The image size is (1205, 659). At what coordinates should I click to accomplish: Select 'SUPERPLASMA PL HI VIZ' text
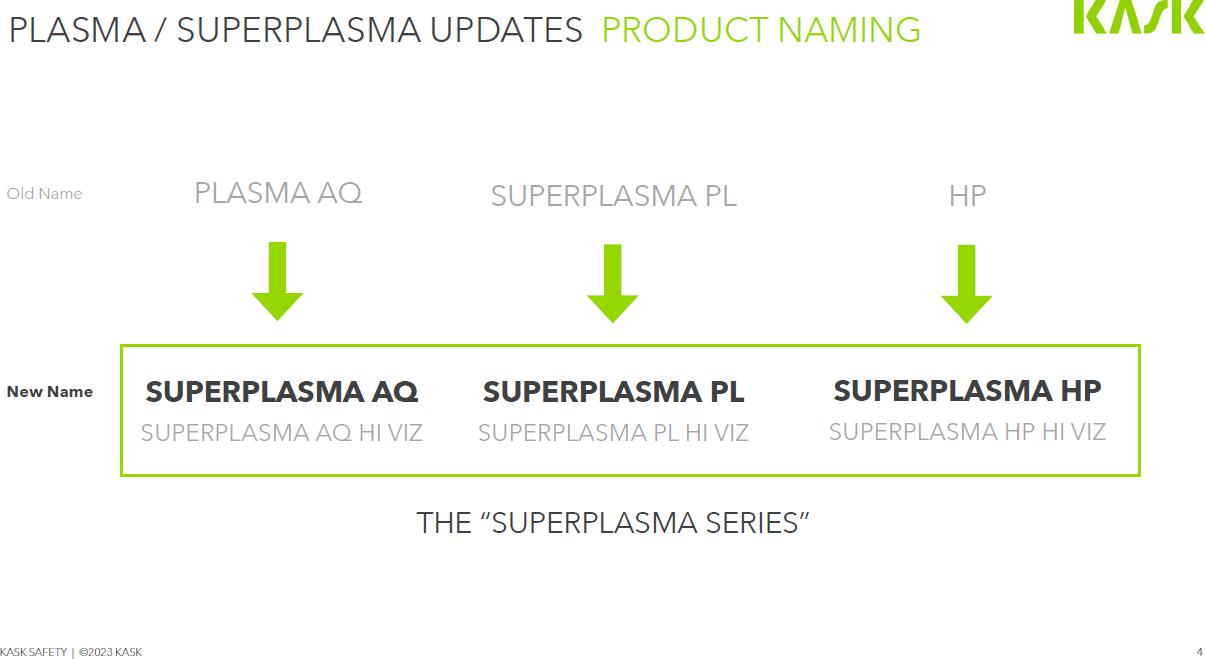click(x=613, y=433)
